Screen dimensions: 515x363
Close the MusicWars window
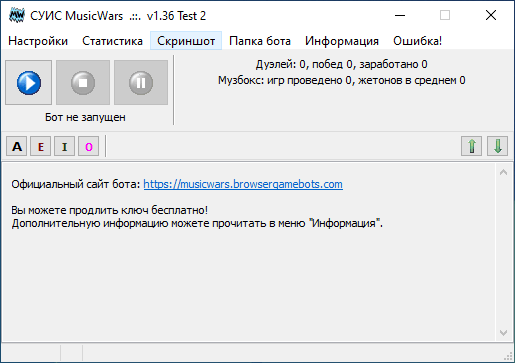coord(491,15)
